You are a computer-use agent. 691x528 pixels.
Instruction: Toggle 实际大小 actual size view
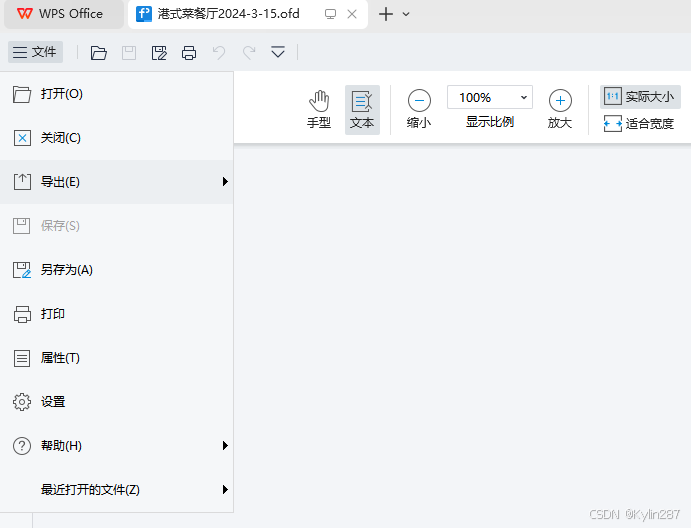click(x=640, y=97)
